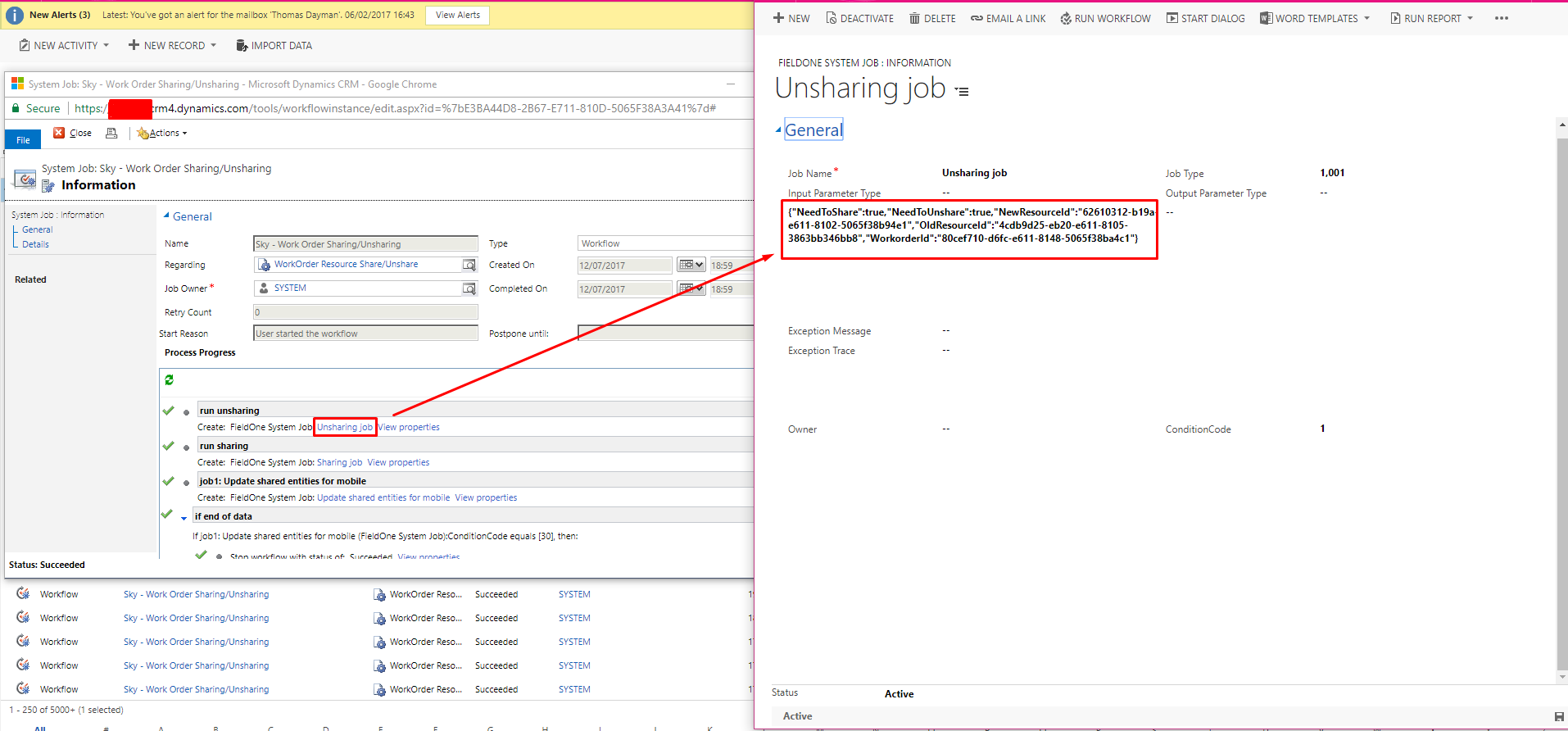Click DEACTIVATE in command bar
The height and width of the screenshot is (731, 1568).
pyautogui.click(x=859, y=18)
